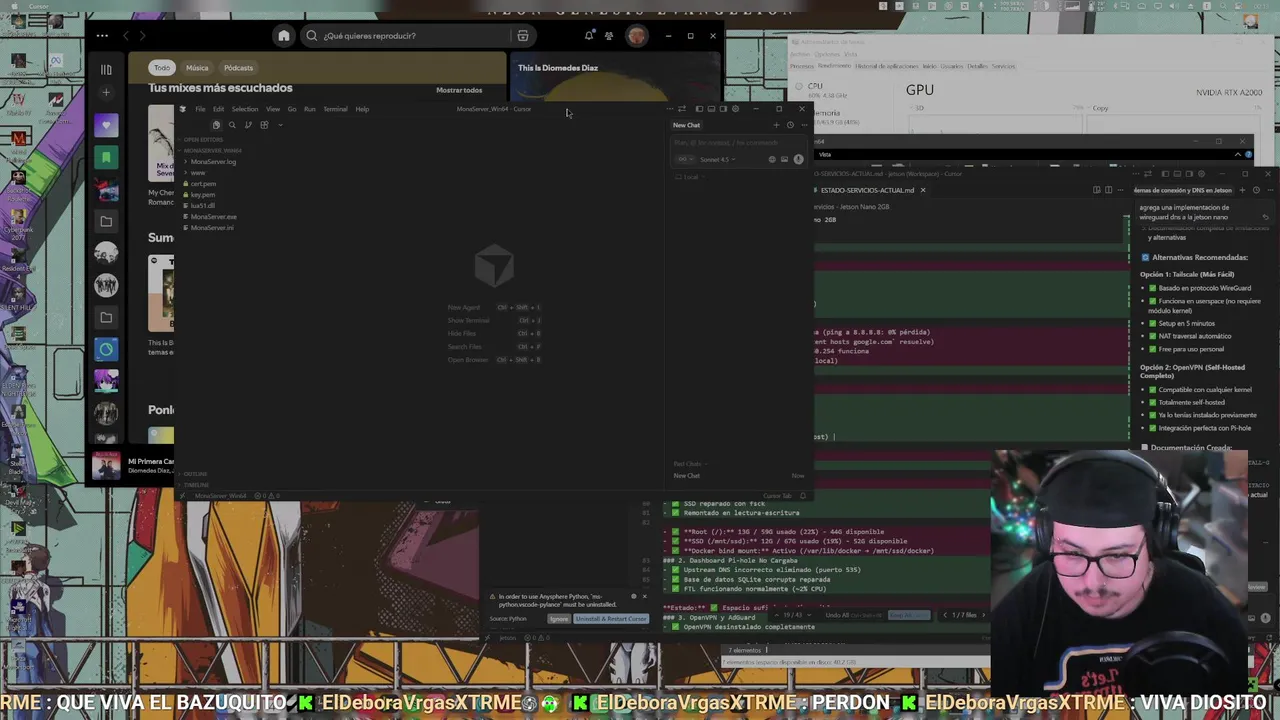This screenshot has height=720, width=1280.
Task: Collapse MONASERVER_WIN64 folder section
Action: [x=212, y=151]
